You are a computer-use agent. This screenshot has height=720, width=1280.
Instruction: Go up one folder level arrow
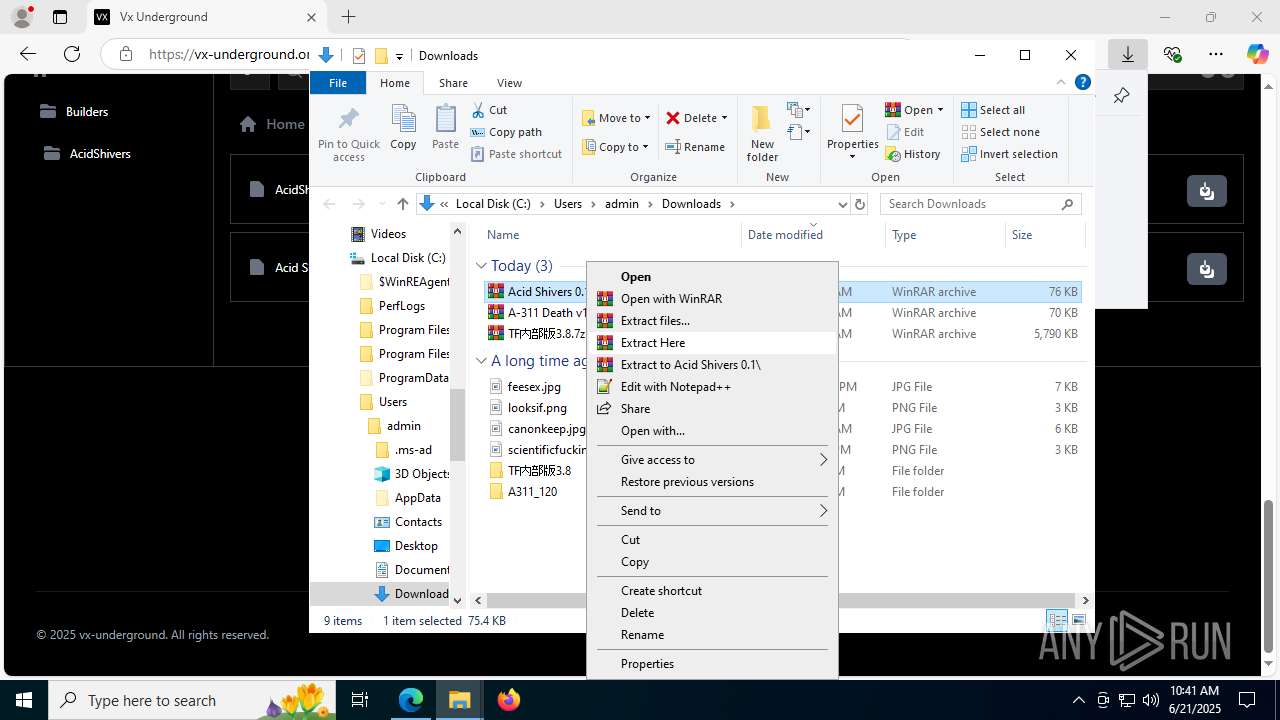click(403, 204)
